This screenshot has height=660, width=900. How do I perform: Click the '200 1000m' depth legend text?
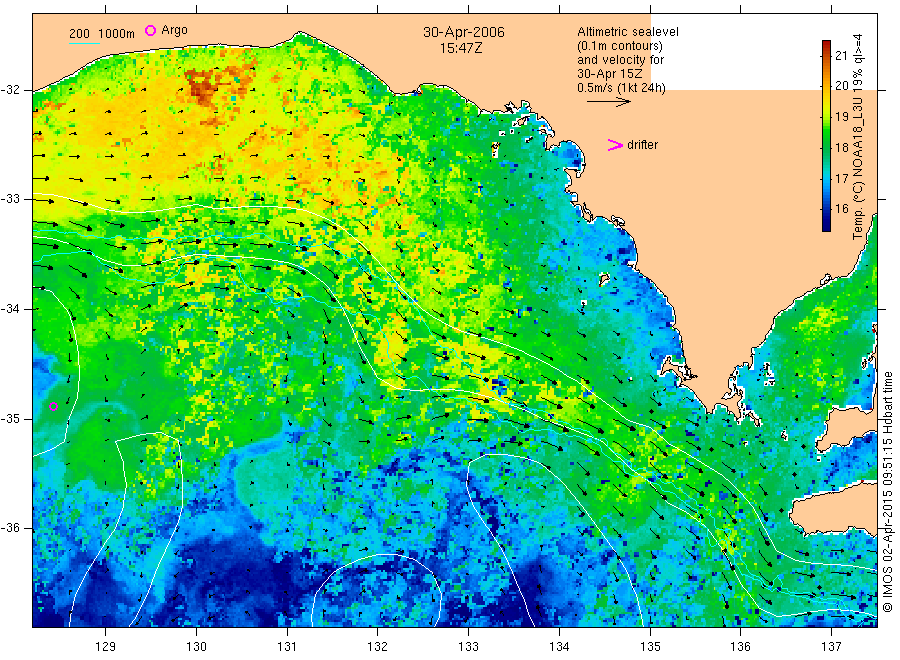tap(102, 34)
